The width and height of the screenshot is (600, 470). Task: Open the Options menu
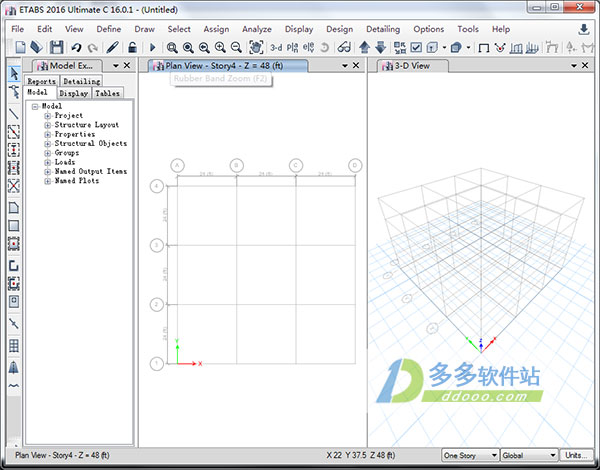(429, 29)
